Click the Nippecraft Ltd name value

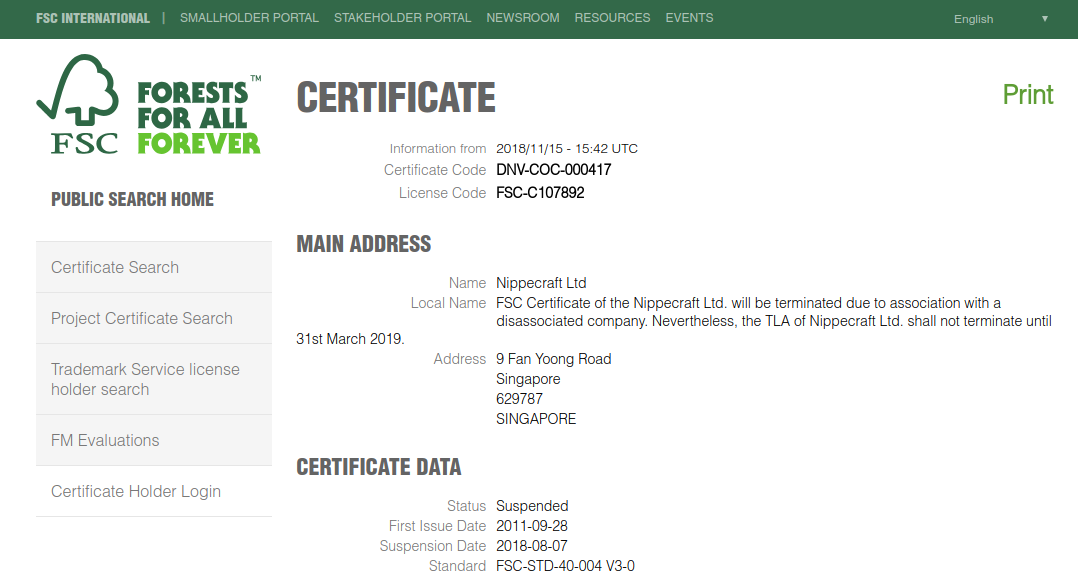(541, 283)
